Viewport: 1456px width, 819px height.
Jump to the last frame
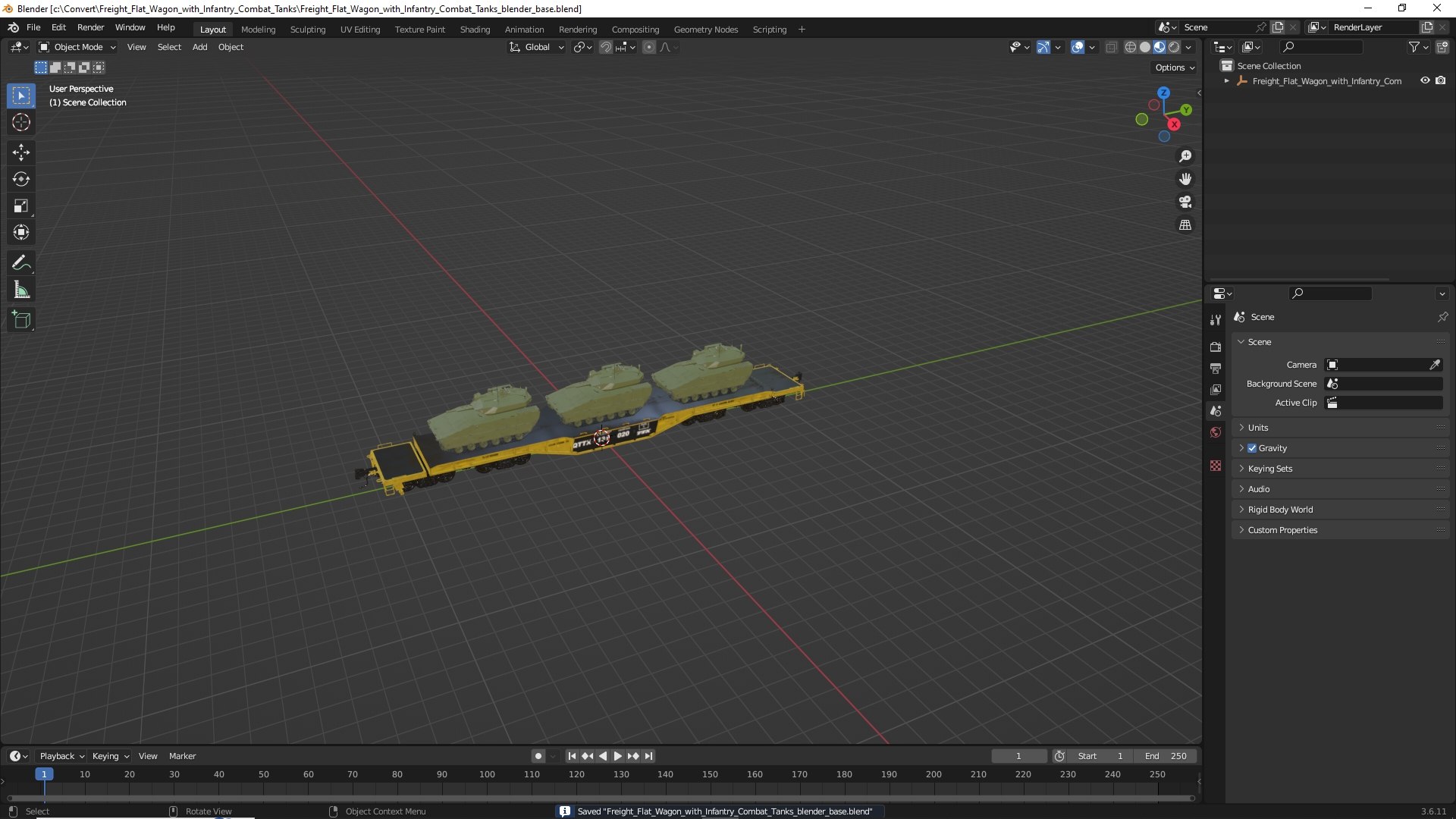[648, 756]
